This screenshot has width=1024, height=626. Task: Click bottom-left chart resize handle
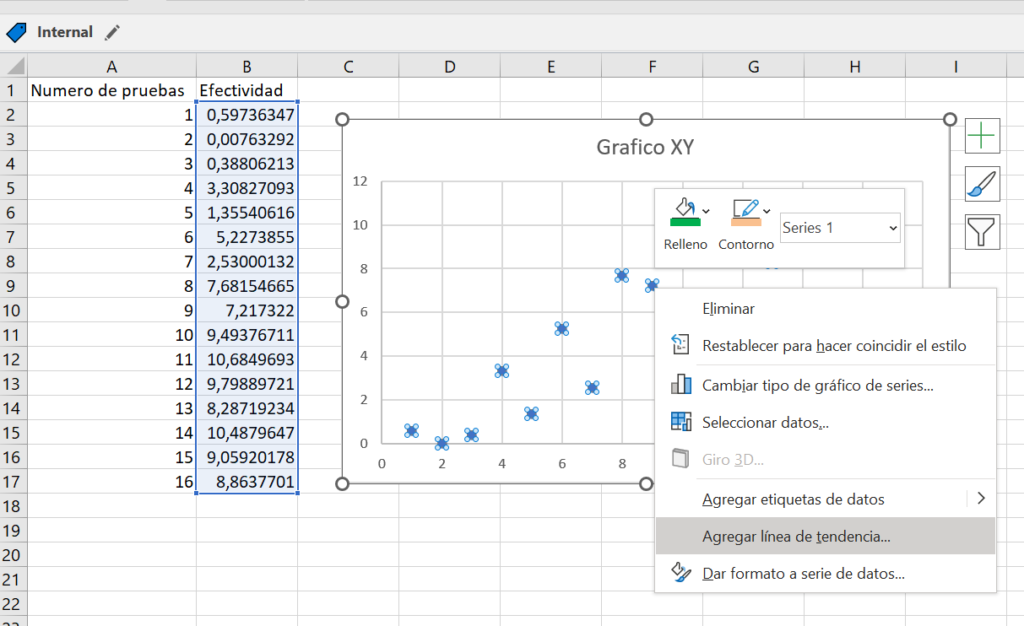point(342,484)
